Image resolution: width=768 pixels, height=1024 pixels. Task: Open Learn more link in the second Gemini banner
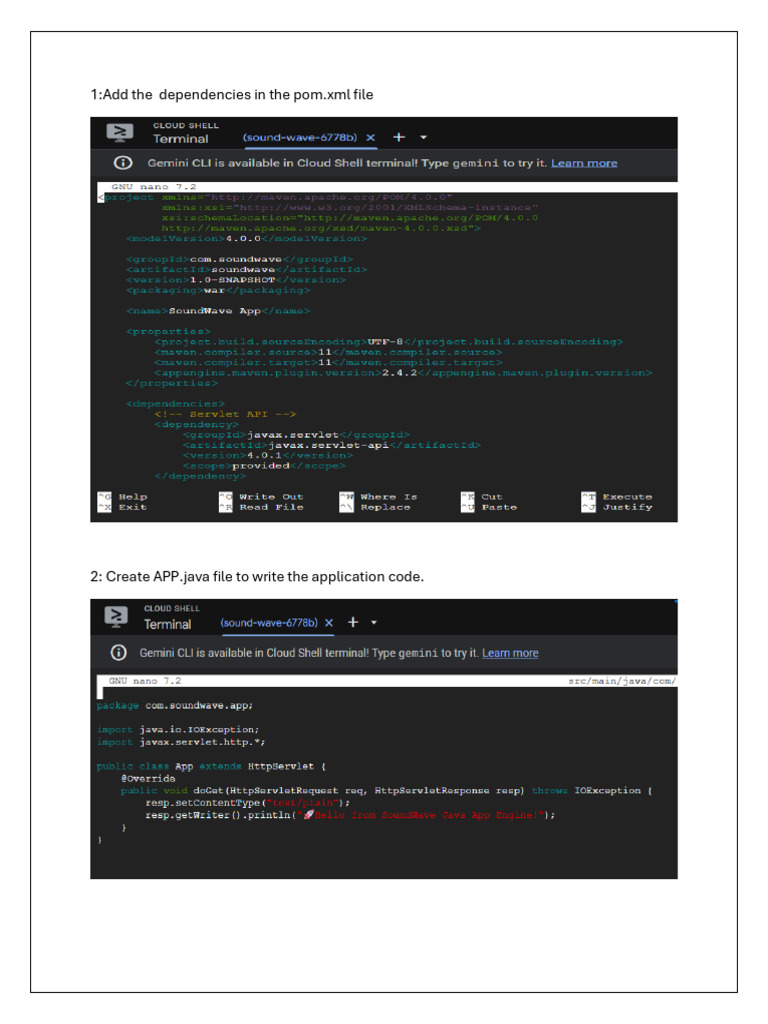coord(510,652)
